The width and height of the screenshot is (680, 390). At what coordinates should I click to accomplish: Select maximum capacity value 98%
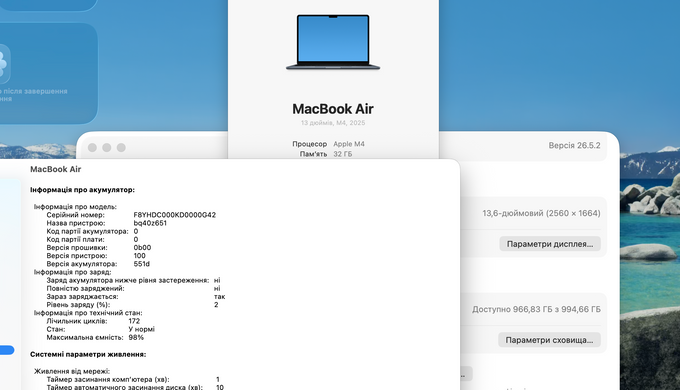(x=136, y=338)
